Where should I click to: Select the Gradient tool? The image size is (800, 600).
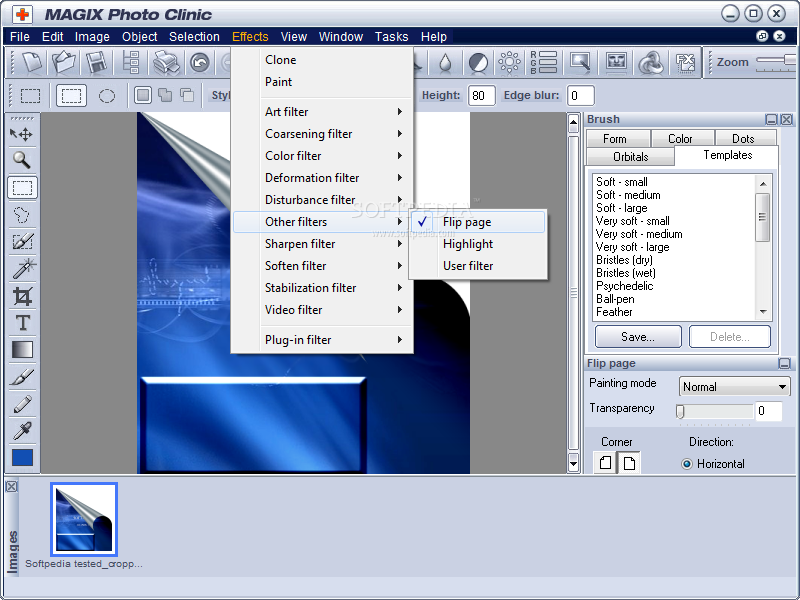[21, 350]
